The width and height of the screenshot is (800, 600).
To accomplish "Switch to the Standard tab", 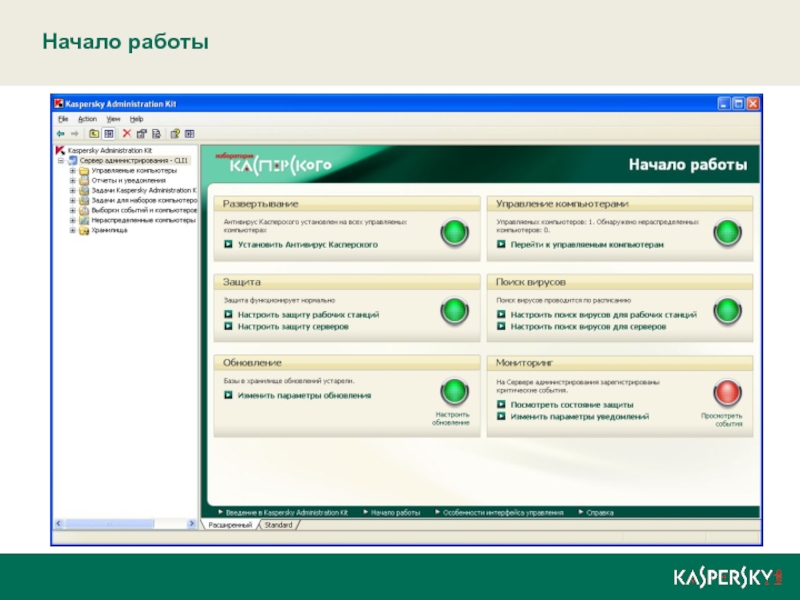I will coord(278,525).
